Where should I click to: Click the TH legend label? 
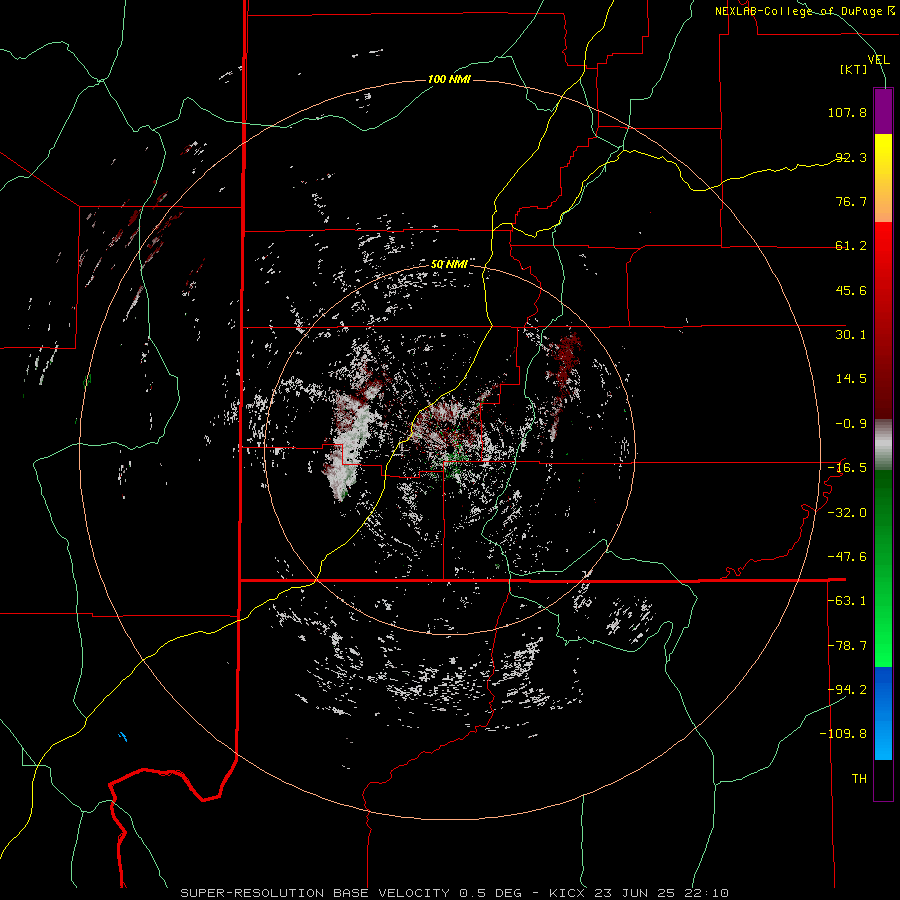point(859,779)
